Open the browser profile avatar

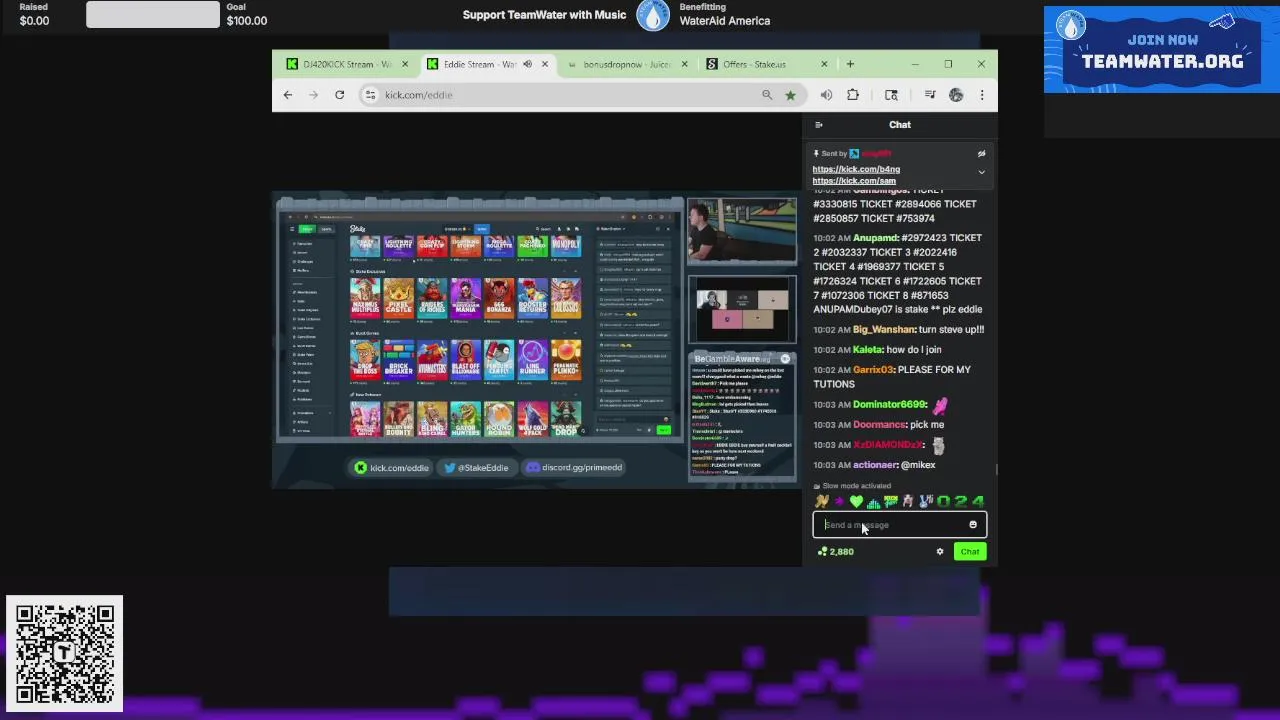pos(956,95)
